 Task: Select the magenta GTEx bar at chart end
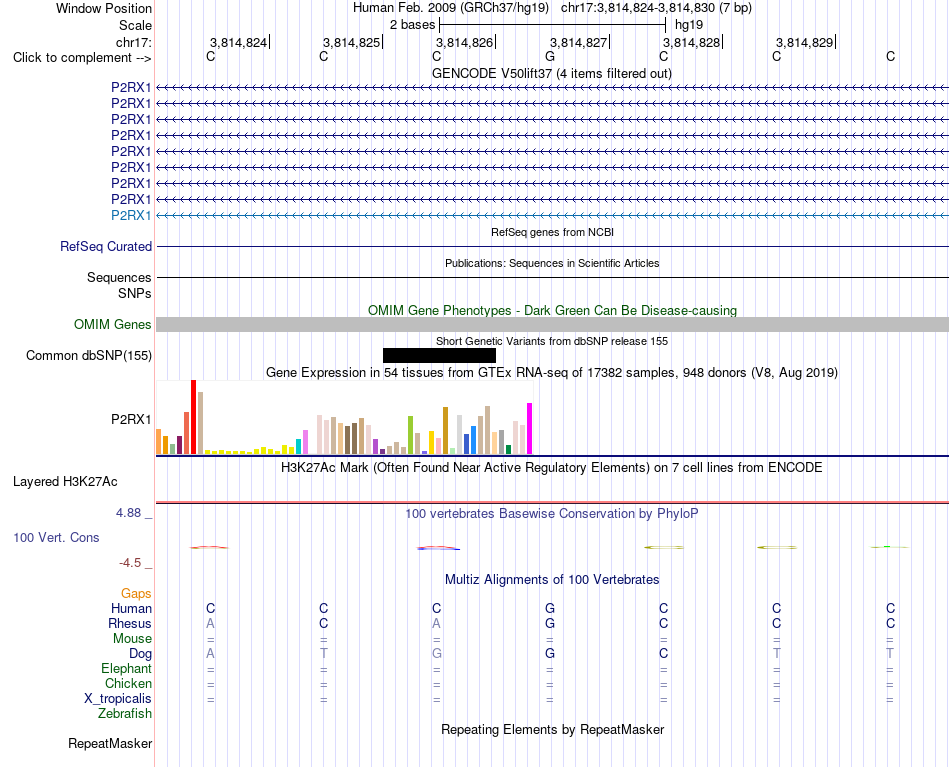(x=529, y=428)
